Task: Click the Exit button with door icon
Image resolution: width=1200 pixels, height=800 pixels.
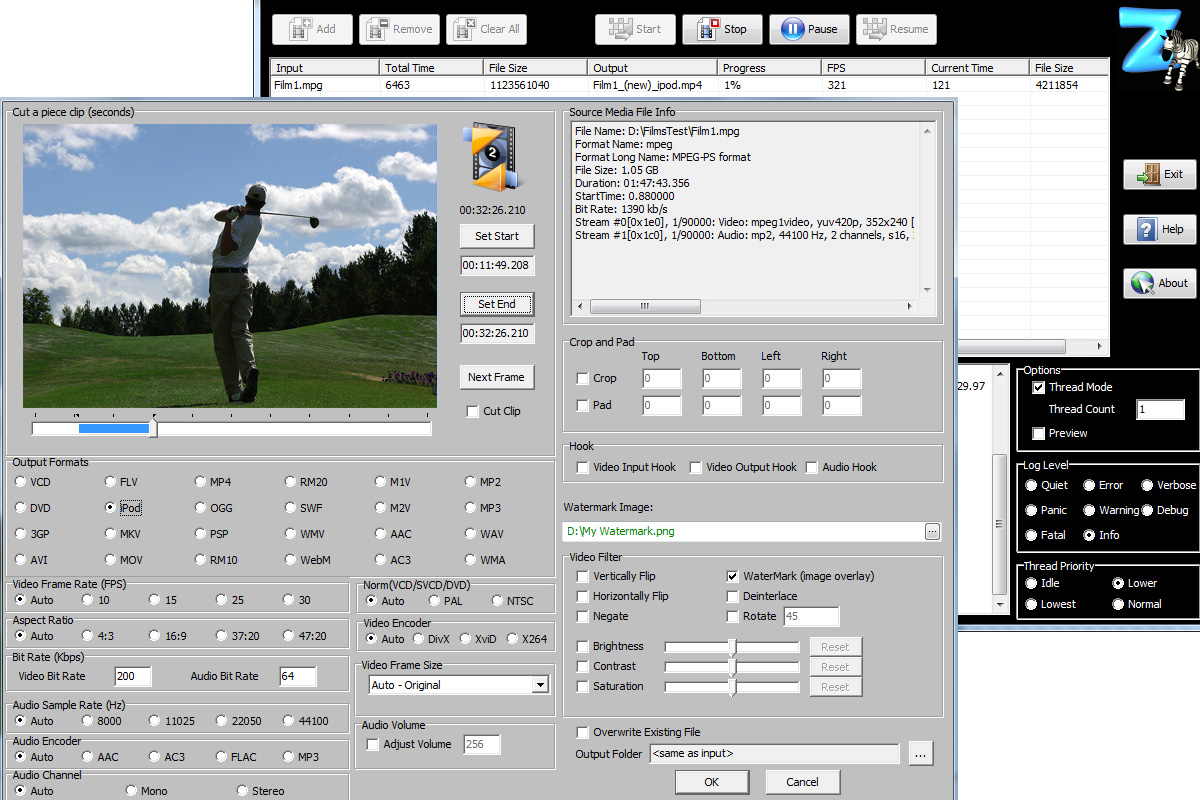Action: point(1159,175)
